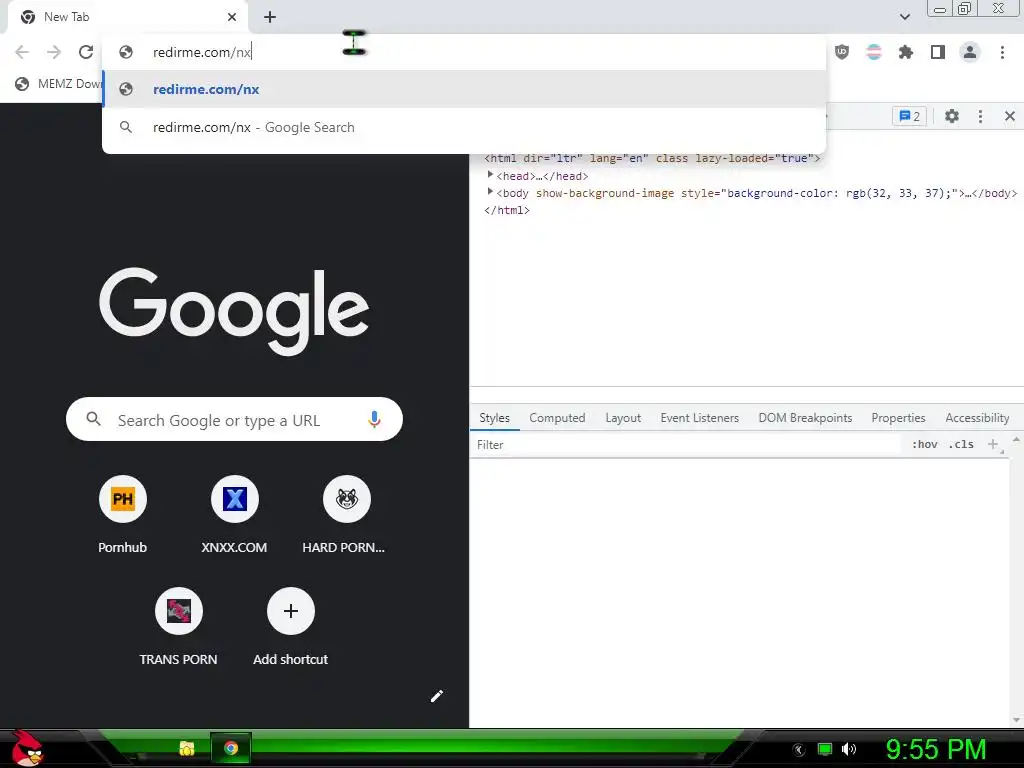This screenshot has width=1024, height=768.
Task: Click the styles pane scroll up arrow
Action: click(x=1016, y=440)
